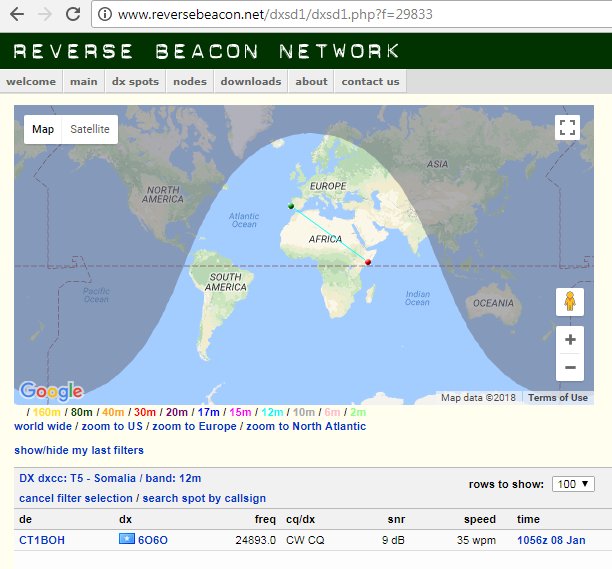Screen dimensions: 612x569
Task: Click DX dxcc: T5 - Somalia filter
Action: point(77,478)
